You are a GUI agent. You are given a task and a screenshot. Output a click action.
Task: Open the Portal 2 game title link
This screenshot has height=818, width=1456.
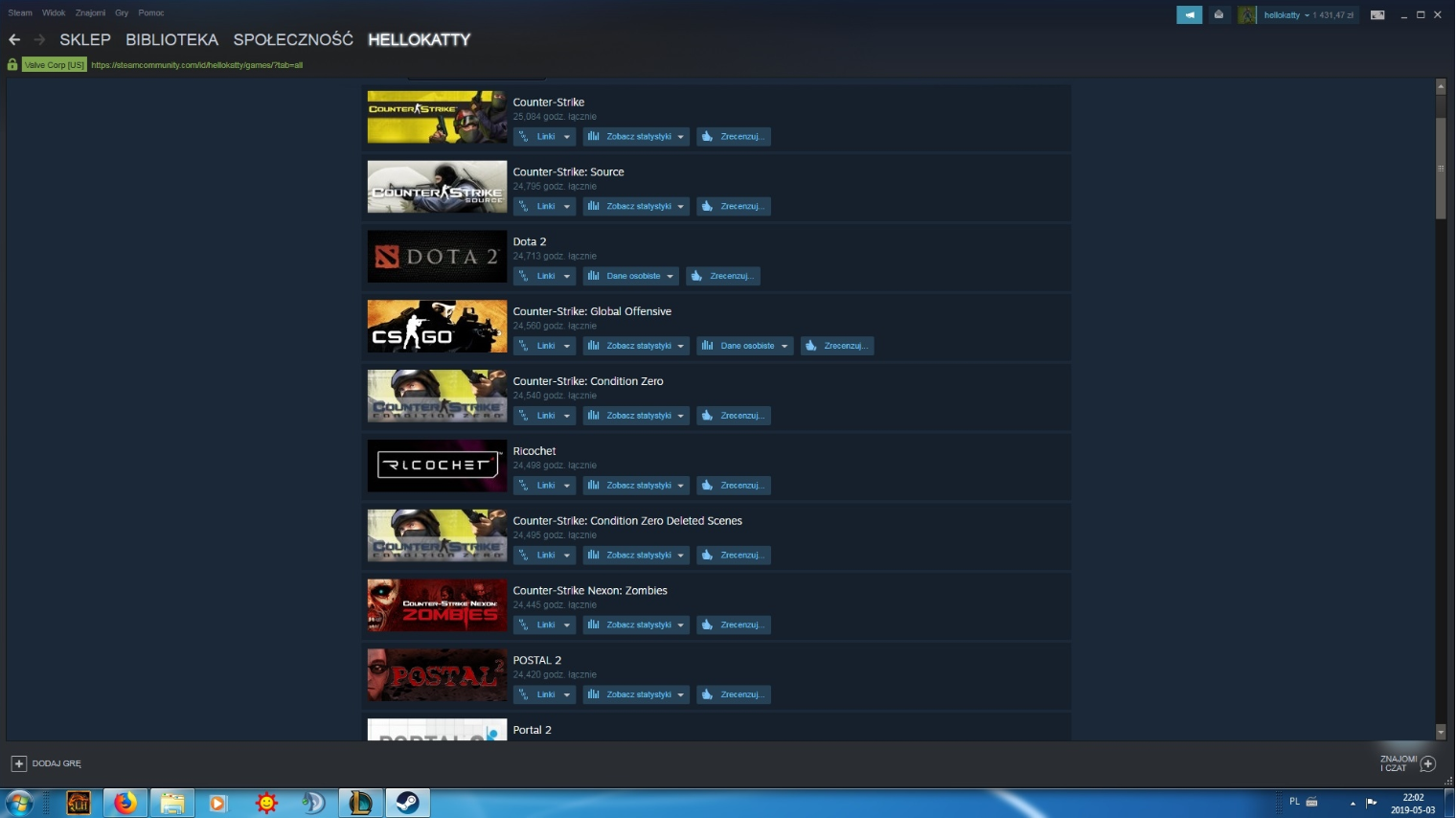point(532,730)
